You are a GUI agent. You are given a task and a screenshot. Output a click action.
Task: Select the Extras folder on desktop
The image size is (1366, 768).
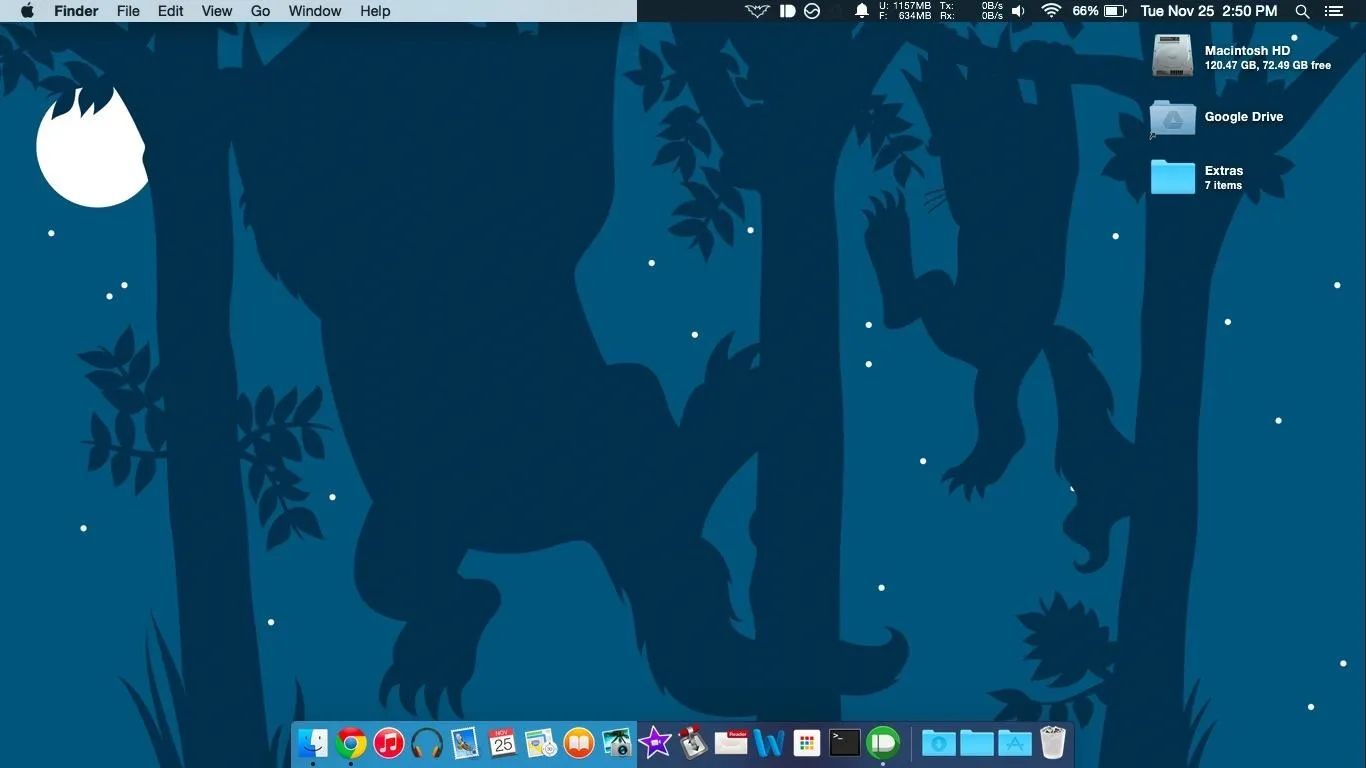coord(1172,177)
